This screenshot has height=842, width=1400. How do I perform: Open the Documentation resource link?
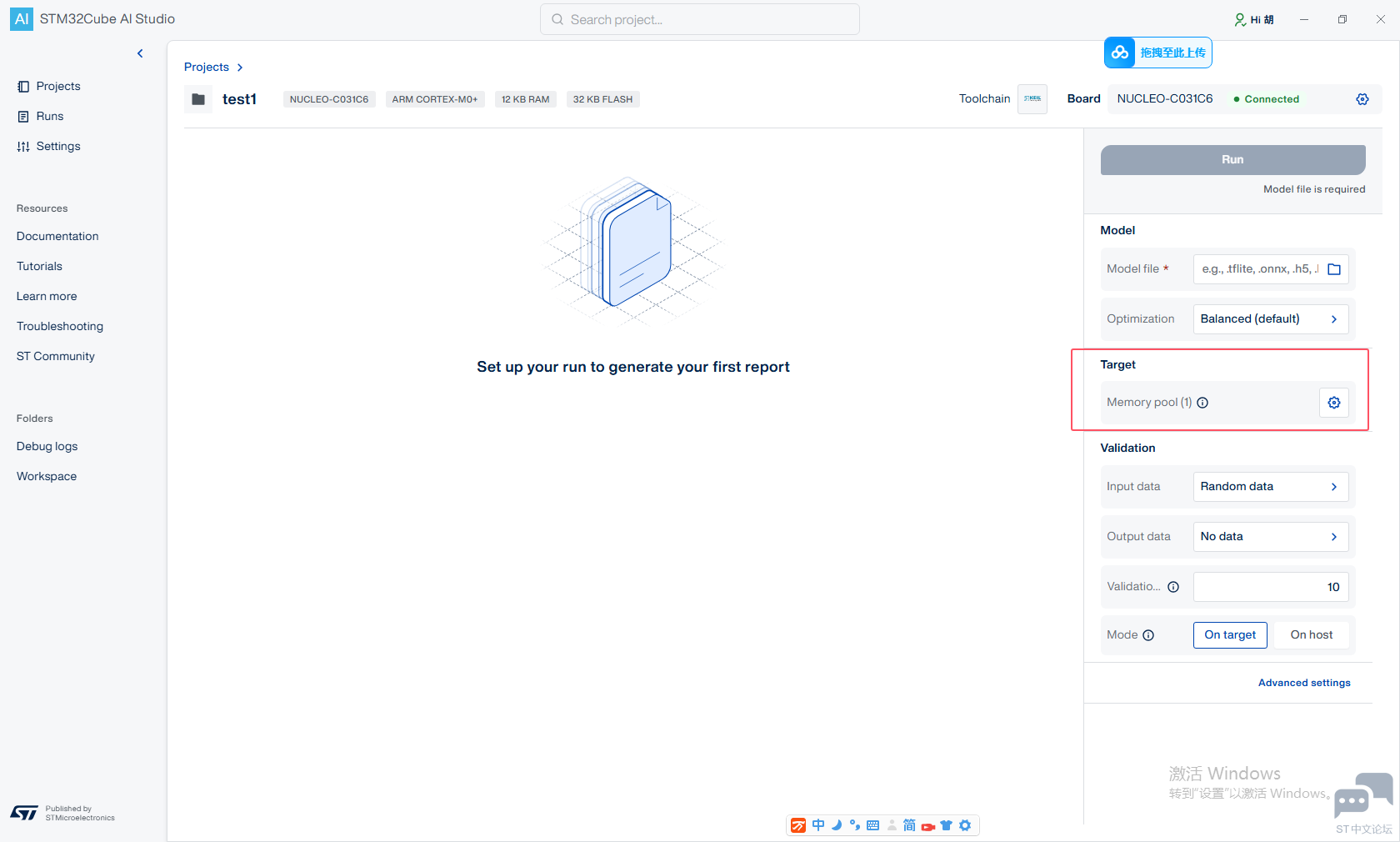(x=57, y=236)
